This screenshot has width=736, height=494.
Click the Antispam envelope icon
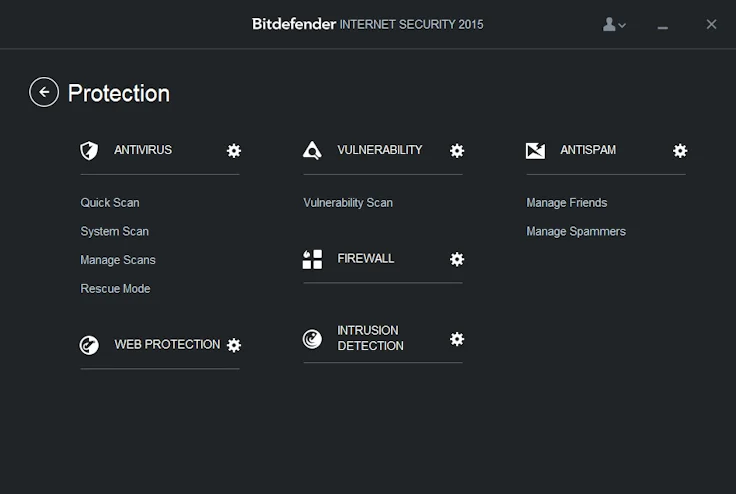(536, 151)
